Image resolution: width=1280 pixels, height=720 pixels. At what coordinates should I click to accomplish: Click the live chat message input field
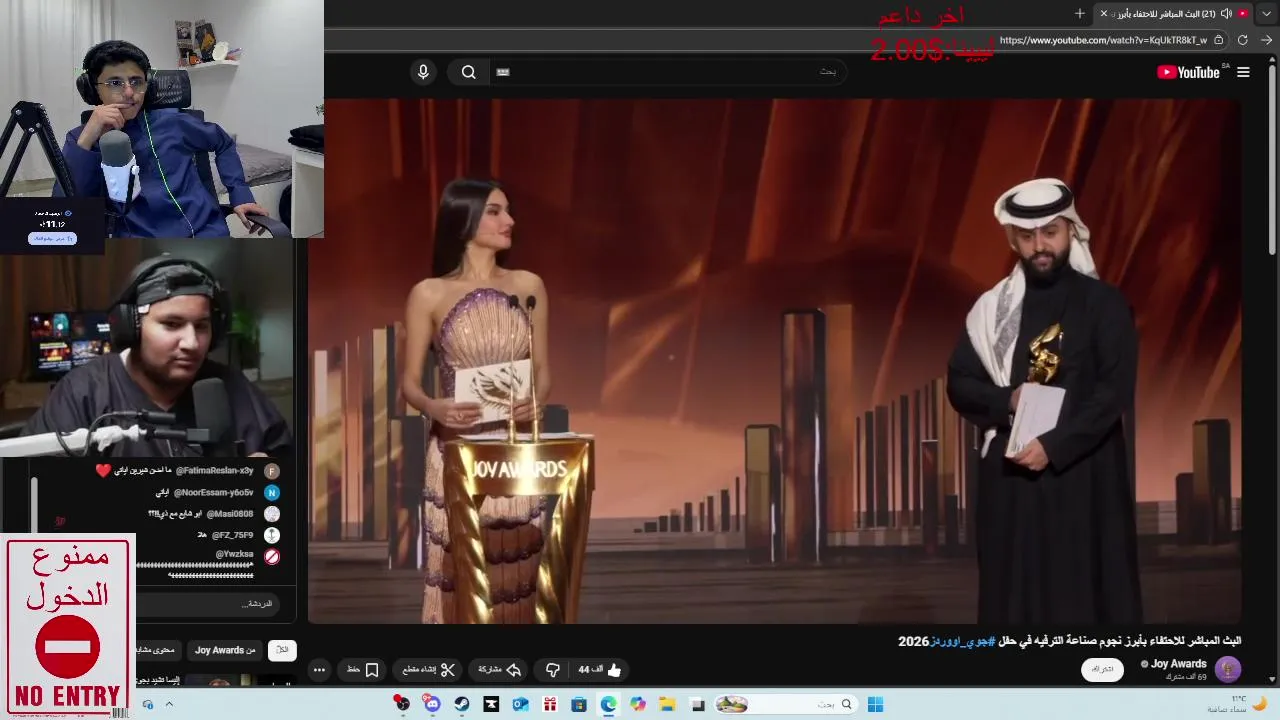click(207, 604)
